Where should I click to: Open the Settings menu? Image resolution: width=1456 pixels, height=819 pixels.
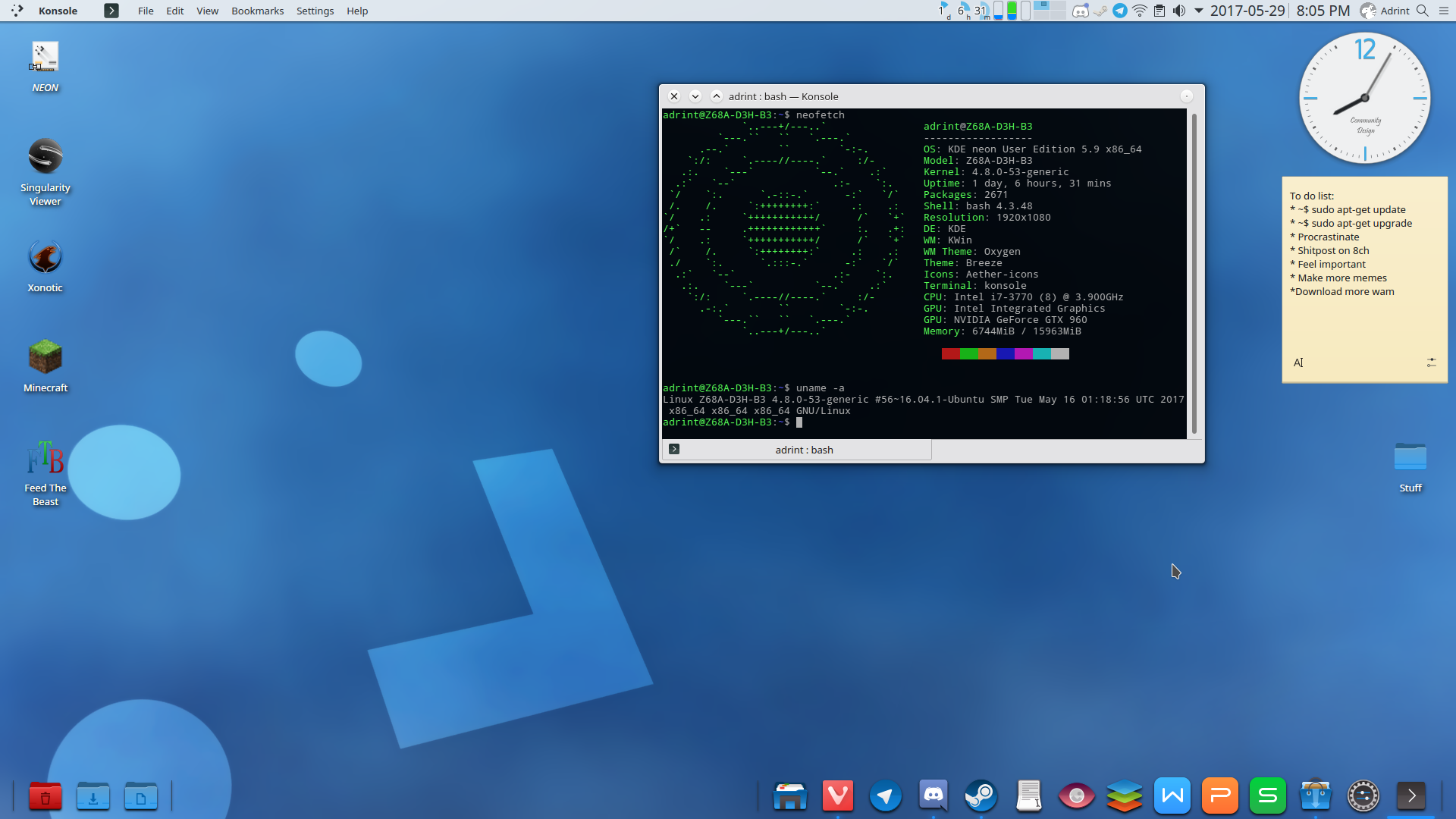pyautogui.click(x=315, y=11)
